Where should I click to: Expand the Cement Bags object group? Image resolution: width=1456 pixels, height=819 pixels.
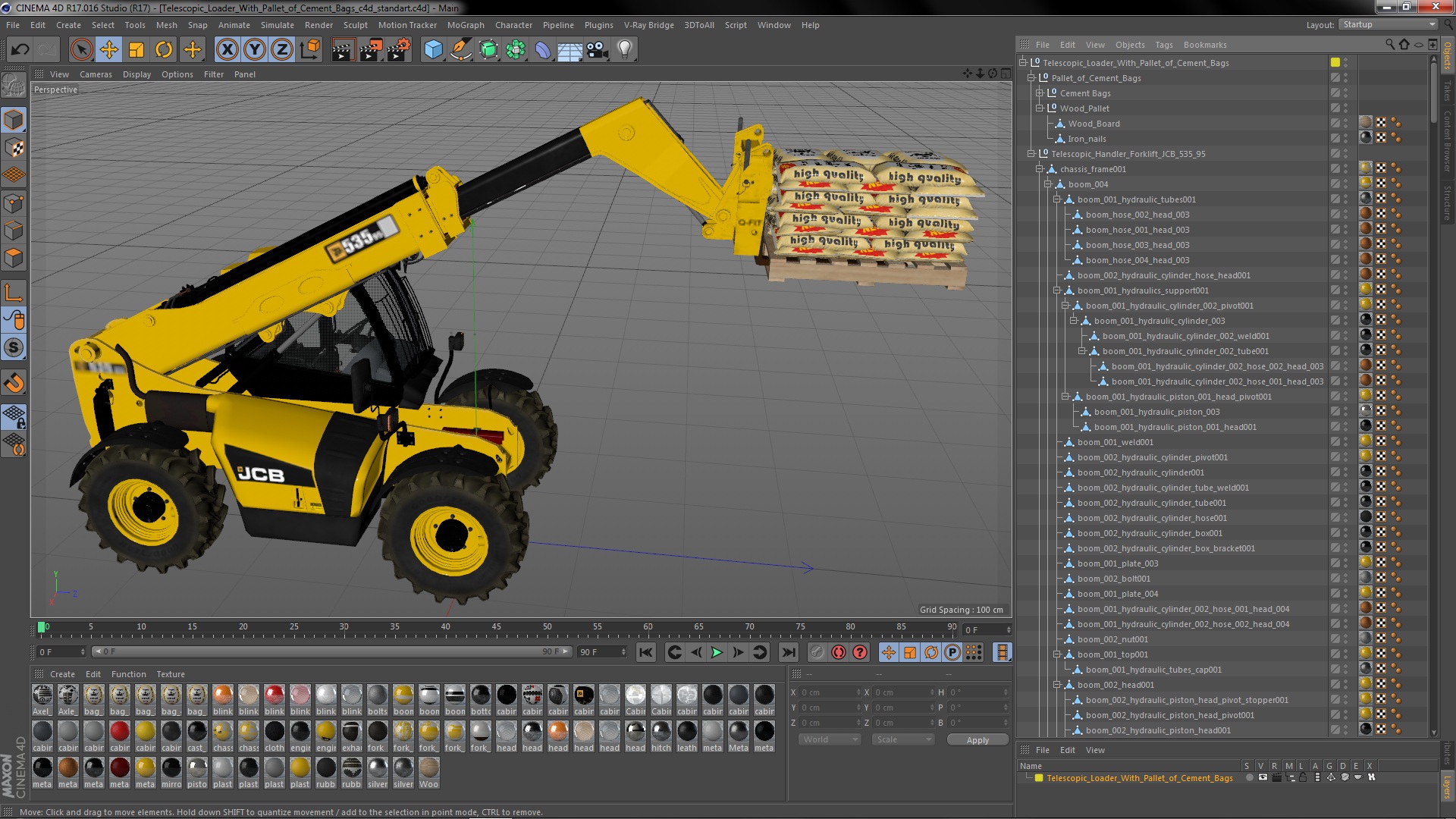1040,93
